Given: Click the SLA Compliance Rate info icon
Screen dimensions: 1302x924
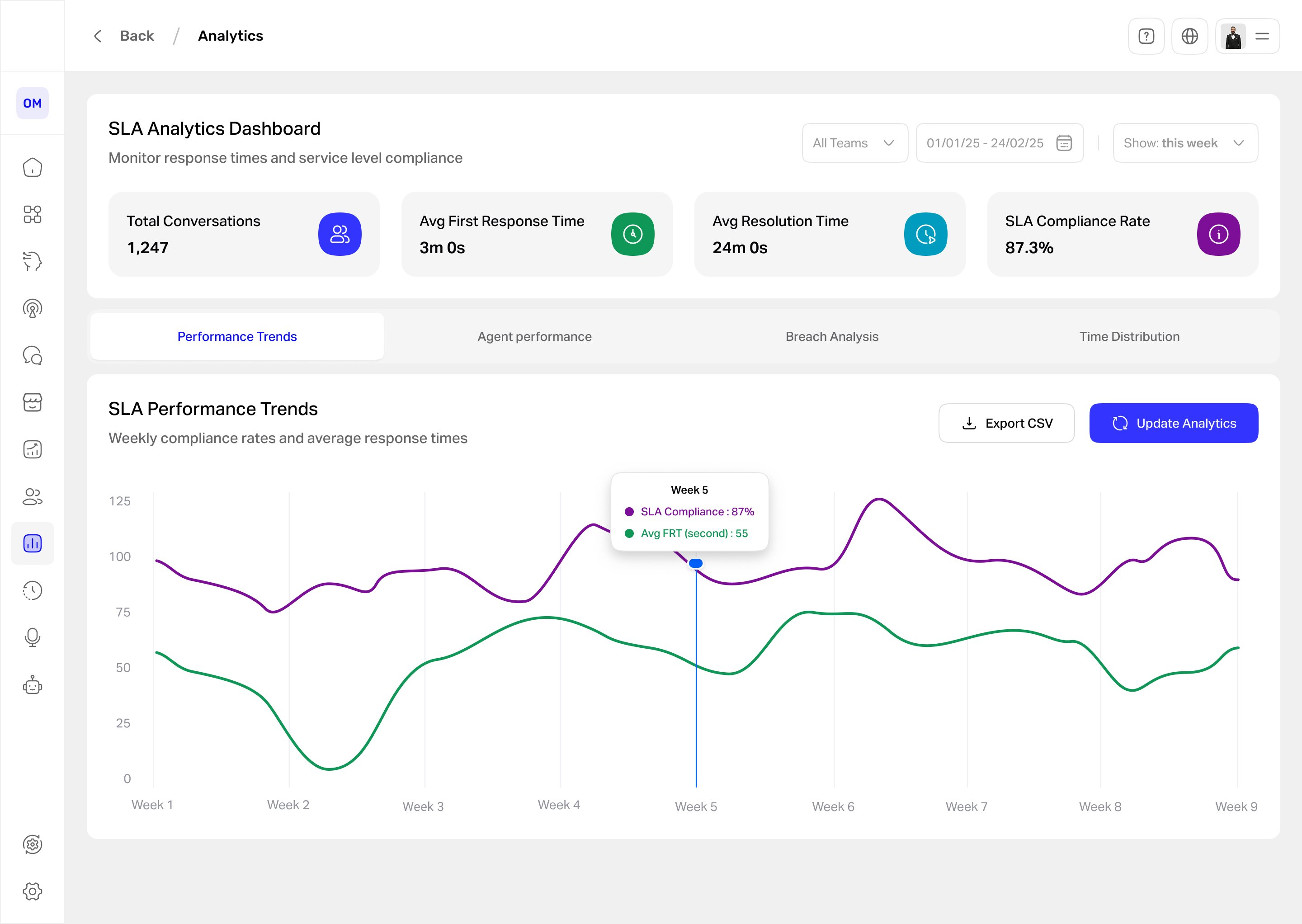Looking at the screenshot, I should [x=1218, y=234].
